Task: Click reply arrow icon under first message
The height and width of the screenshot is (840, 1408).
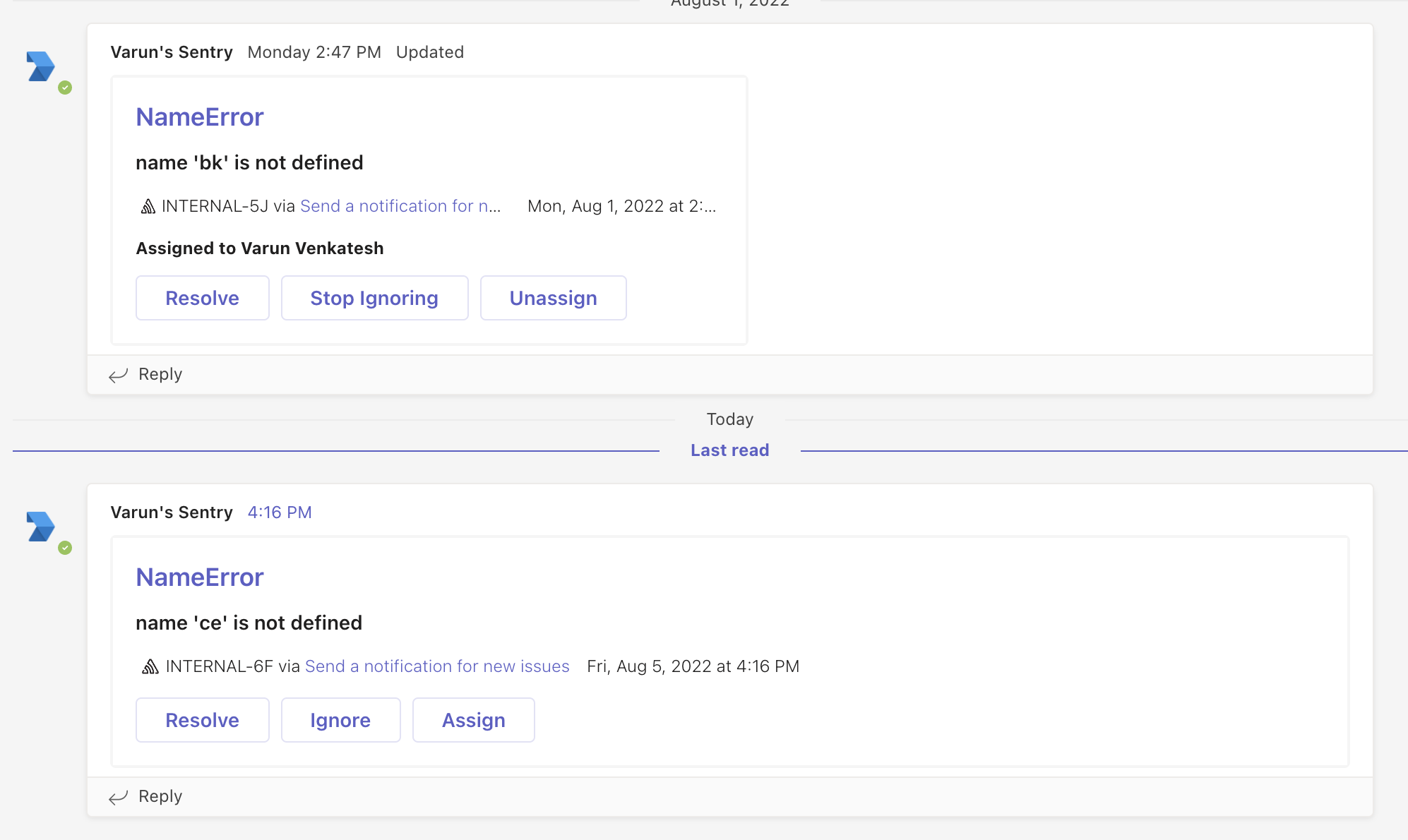Action: [x=118, y=375]
